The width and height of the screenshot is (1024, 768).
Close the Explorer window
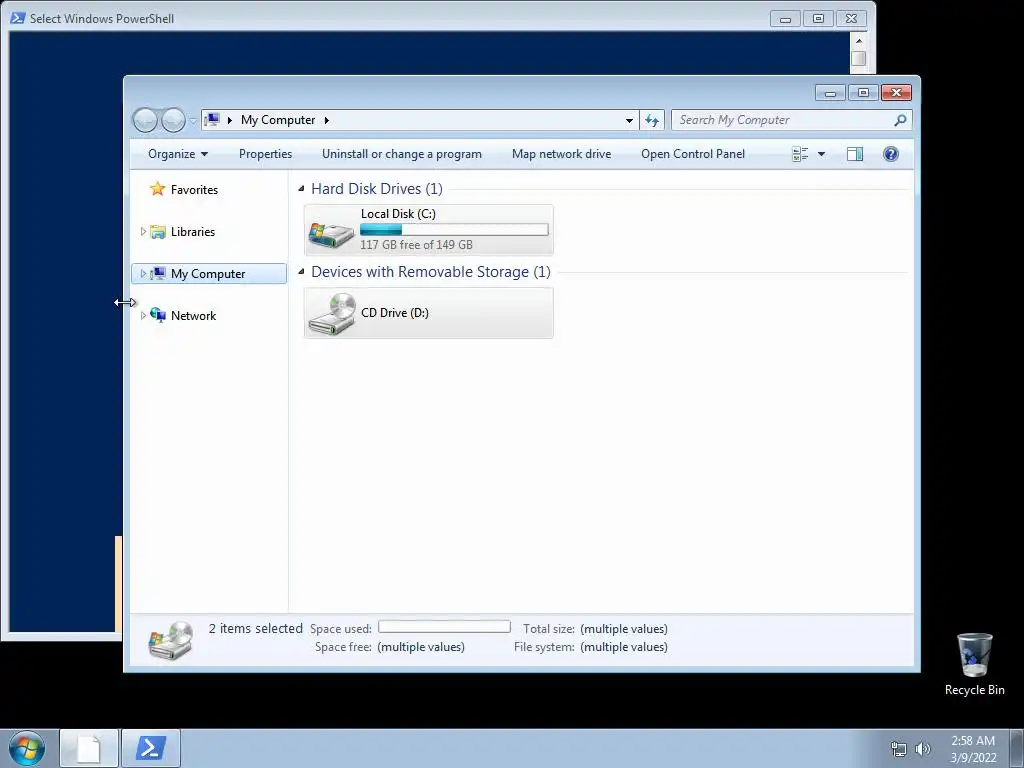coord(896,93)
